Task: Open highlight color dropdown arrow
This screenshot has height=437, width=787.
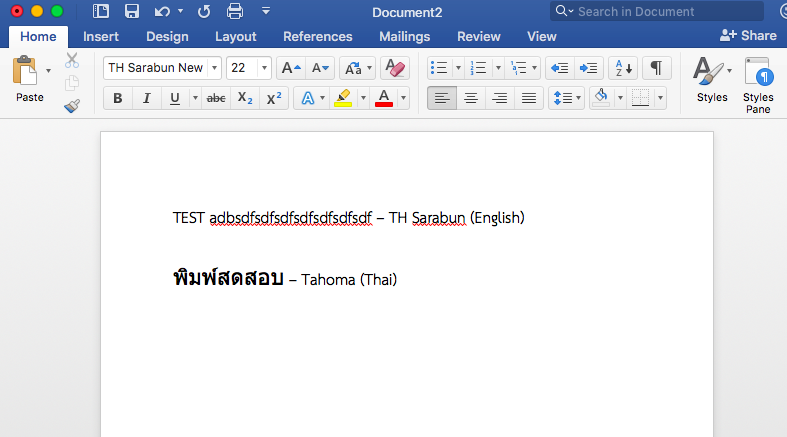Action: [x=363, y=98]
